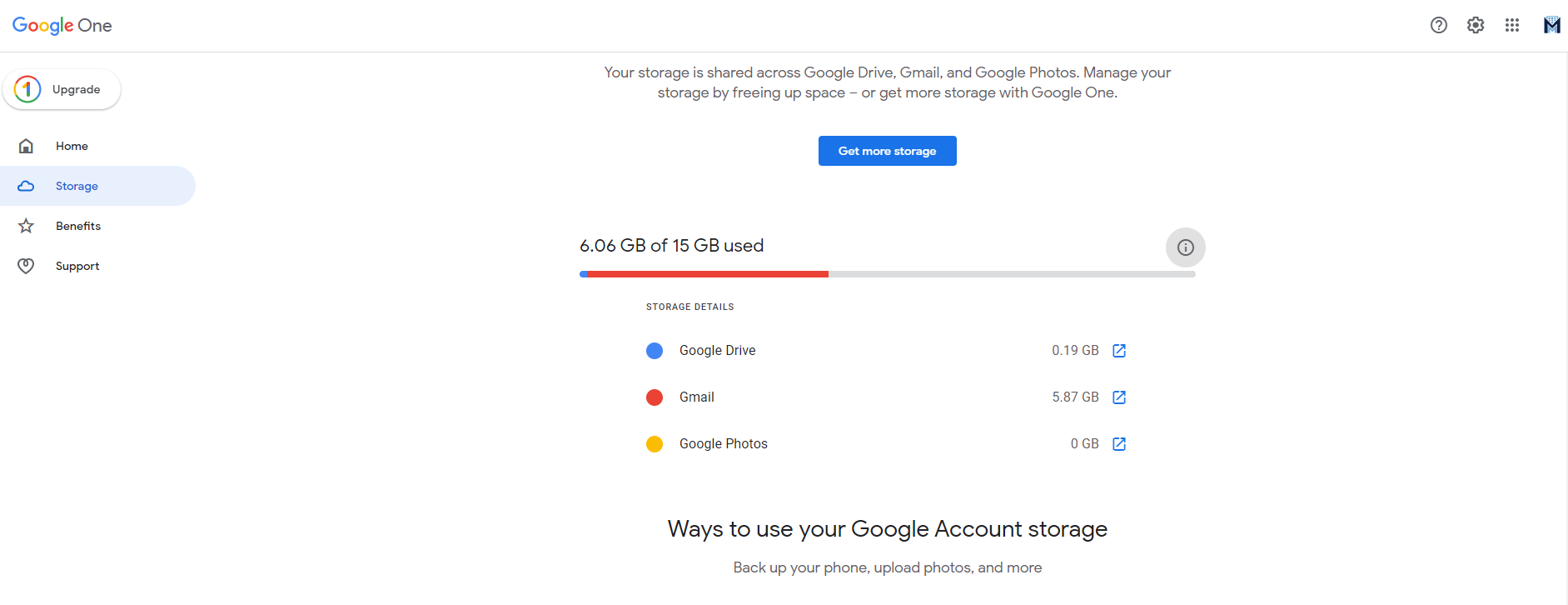Click the red storage usage bar
Image resolution: width=1568 pixels, height=605 pixels.
coord(708,274)
